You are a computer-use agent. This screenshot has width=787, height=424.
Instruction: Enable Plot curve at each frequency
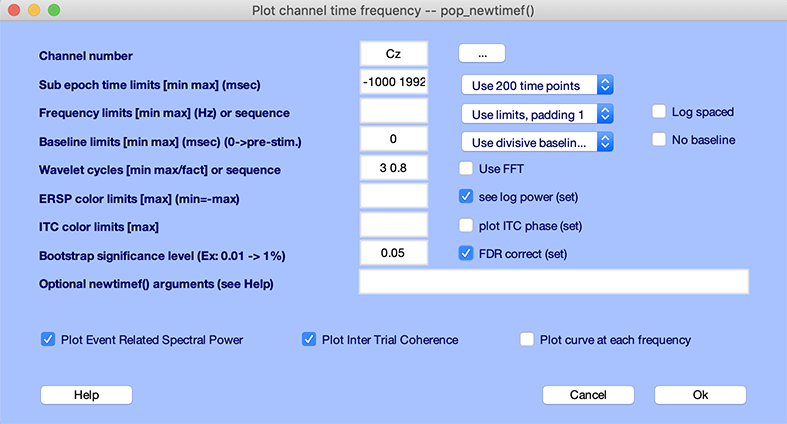tap(527, 340)
